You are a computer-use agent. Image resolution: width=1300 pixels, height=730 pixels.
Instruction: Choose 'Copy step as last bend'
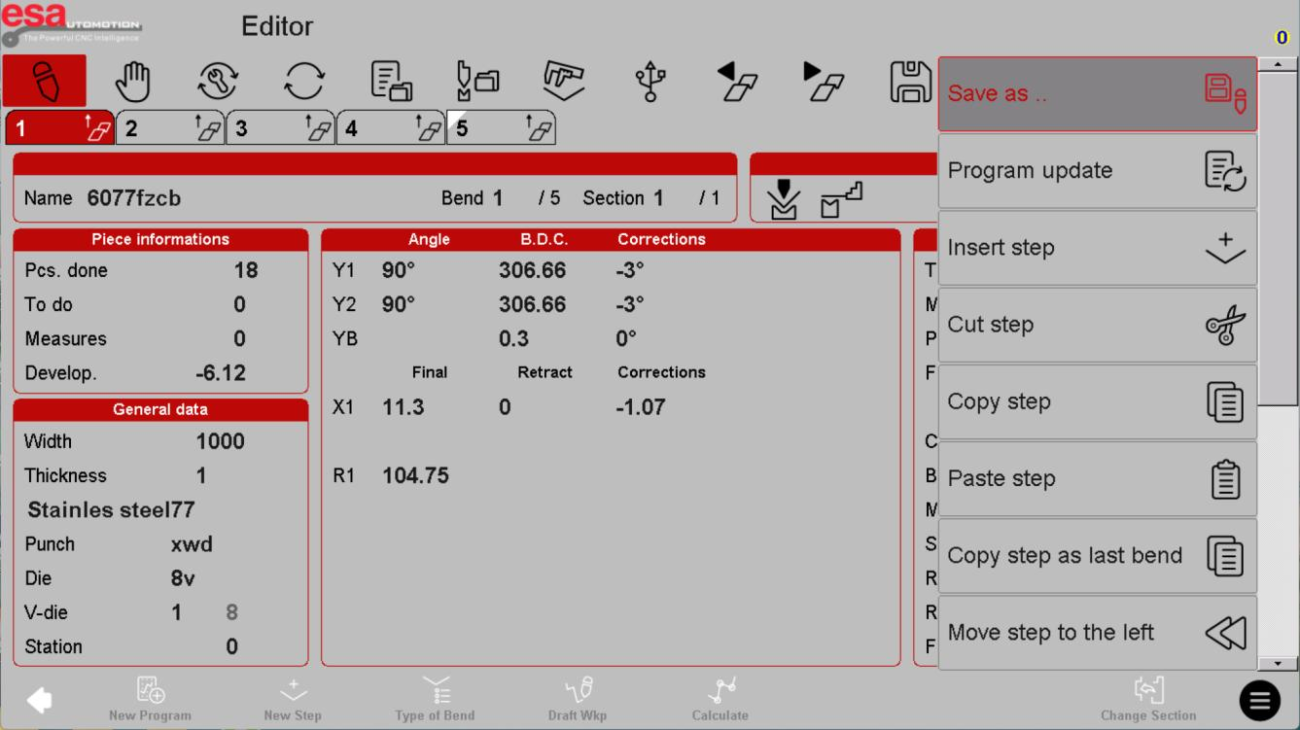1096,556
